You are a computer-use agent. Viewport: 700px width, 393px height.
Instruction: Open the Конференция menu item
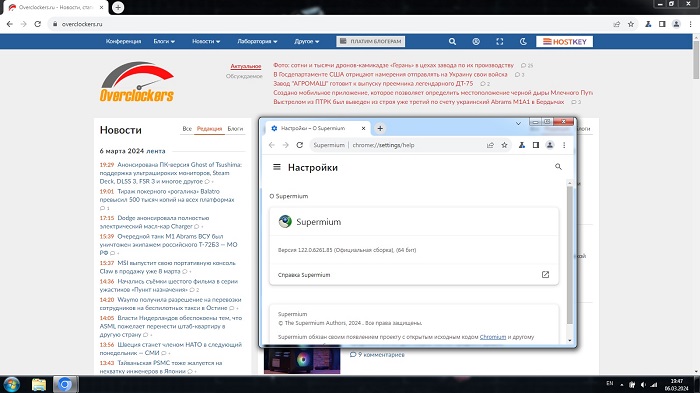123,42
